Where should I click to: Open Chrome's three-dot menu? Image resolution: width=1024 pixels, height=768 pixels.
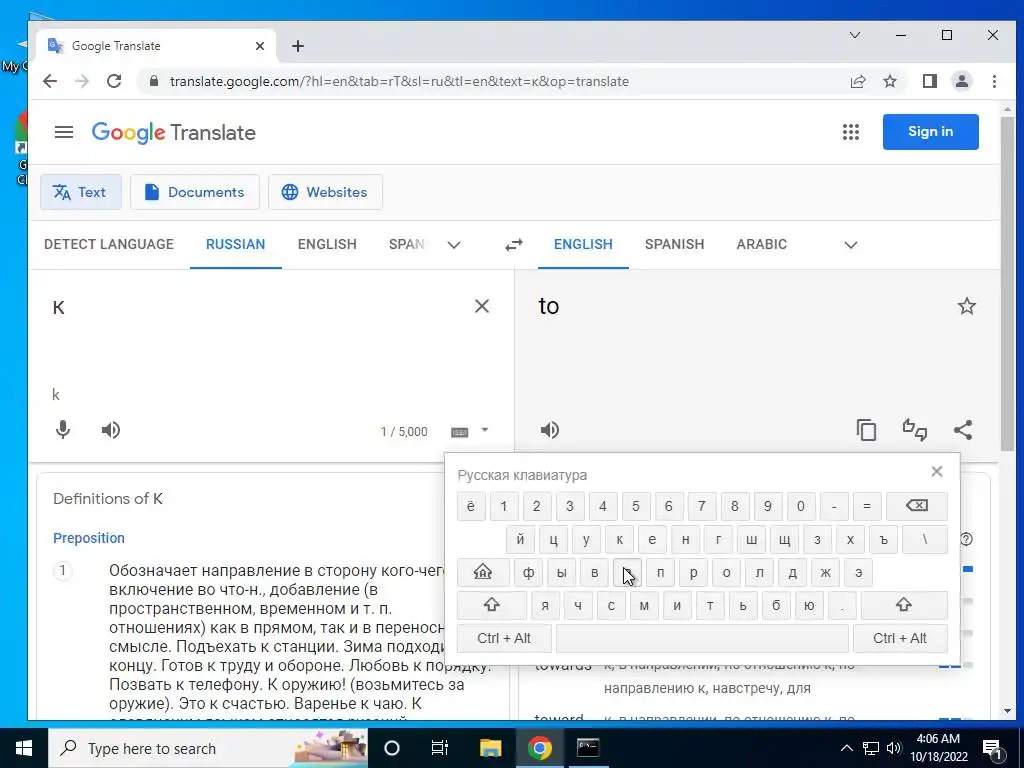(994, 82)
